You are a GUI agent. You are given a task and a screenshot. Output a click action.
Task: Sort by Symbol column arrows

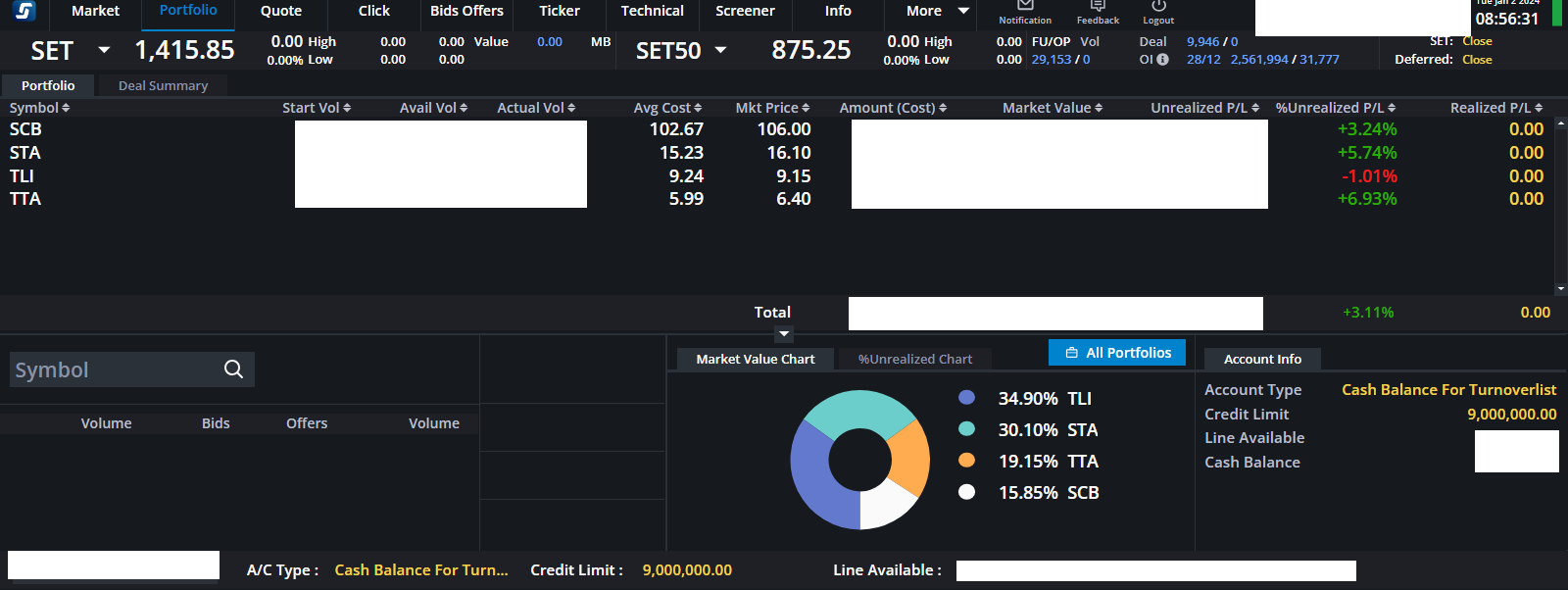[66, 108]
